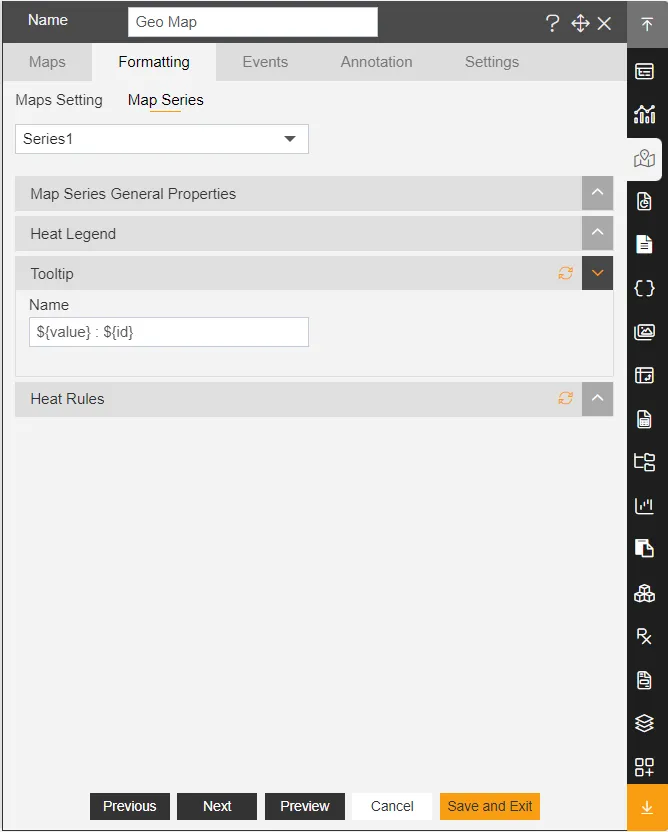Open the chart icon in sidebar
This screenshot has width=668, height=832.
click(x=644, y=114)
